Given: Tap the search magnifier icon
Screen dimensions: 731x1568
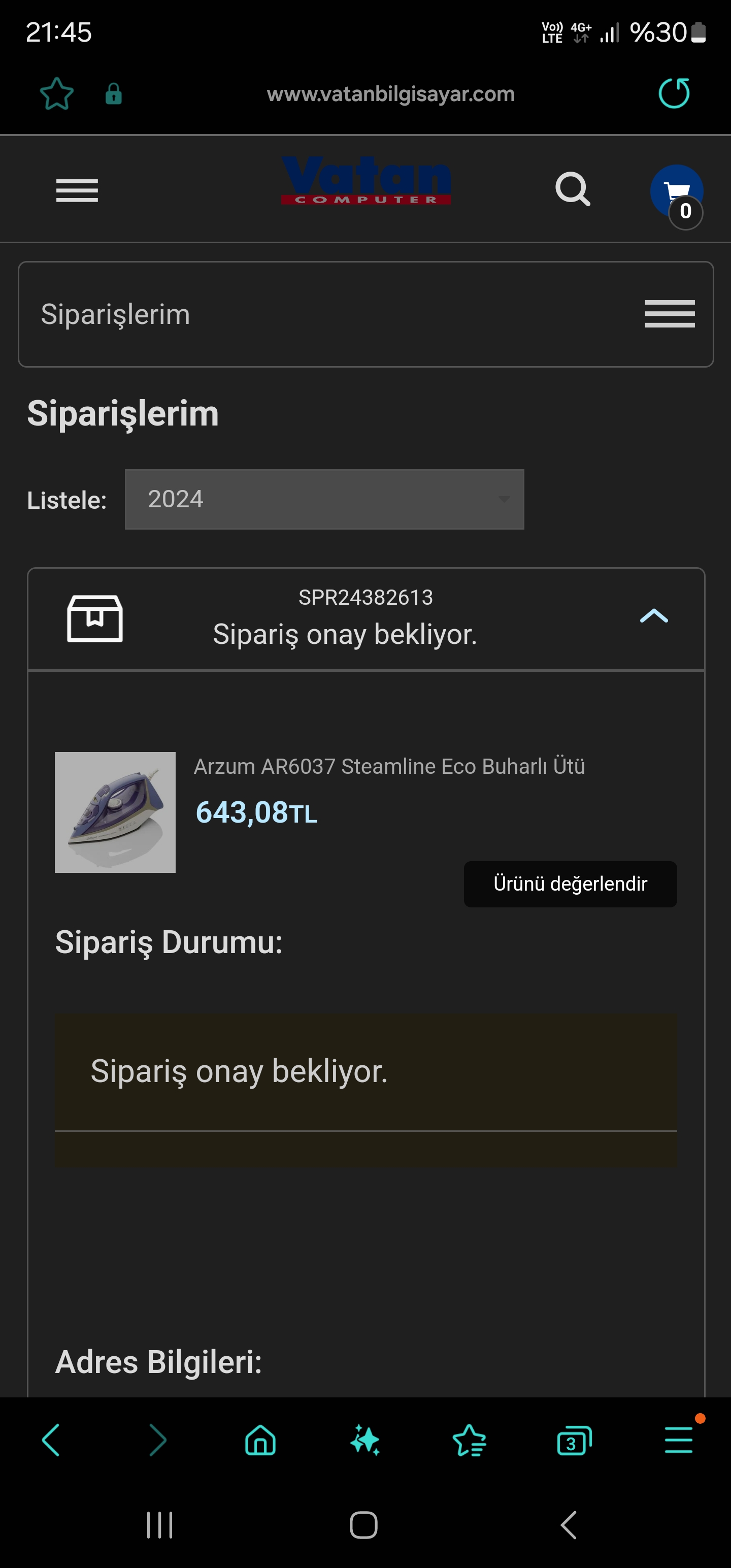Looking at the screenshot, I should click(572, 189).
